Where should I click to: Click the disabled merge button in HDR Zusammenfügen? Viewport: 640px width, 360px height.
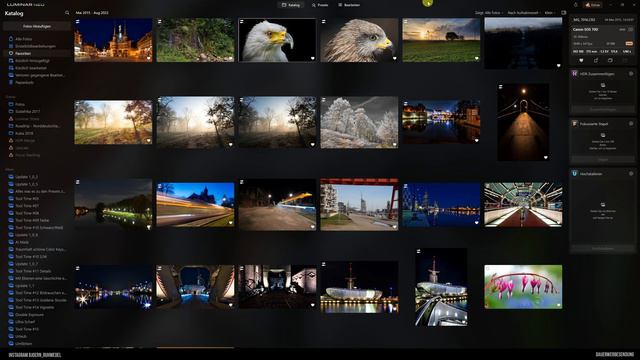[603, 109]
